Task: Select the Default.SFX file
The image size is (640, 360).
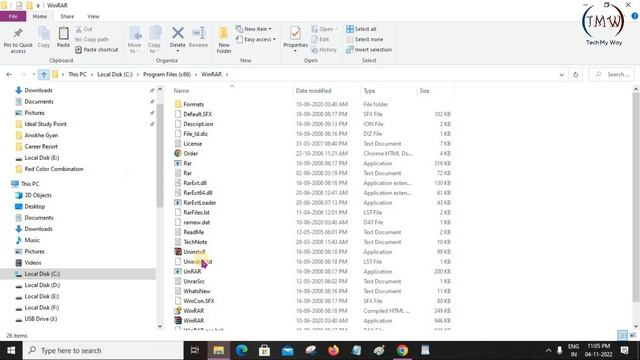Action: 198,114
